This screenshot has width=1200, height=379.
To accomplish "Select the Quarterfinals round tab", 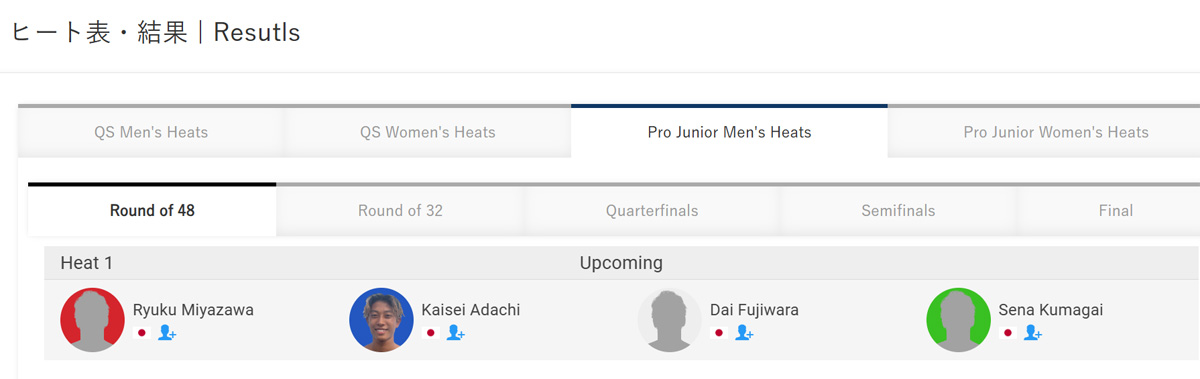I will click(652, 211).
